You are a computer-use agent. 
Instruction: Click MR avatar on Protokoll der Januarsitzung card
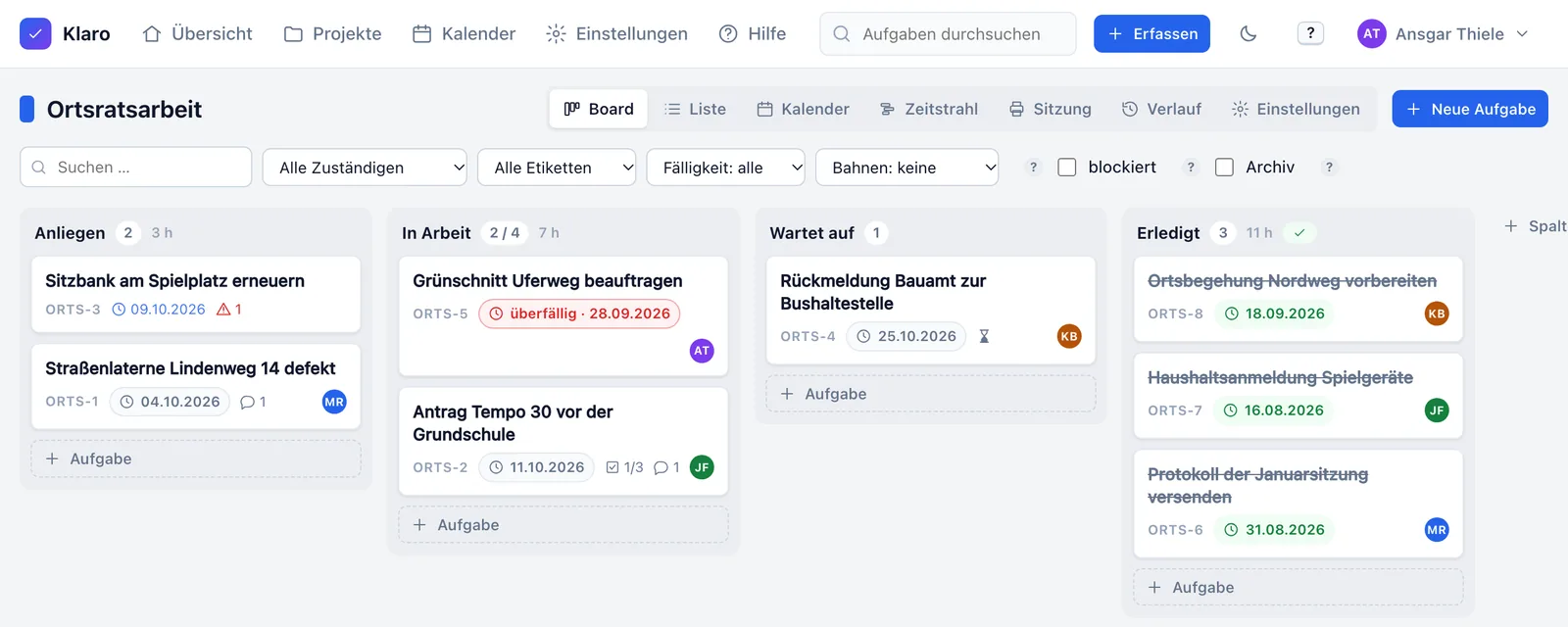coord(1437,530)
